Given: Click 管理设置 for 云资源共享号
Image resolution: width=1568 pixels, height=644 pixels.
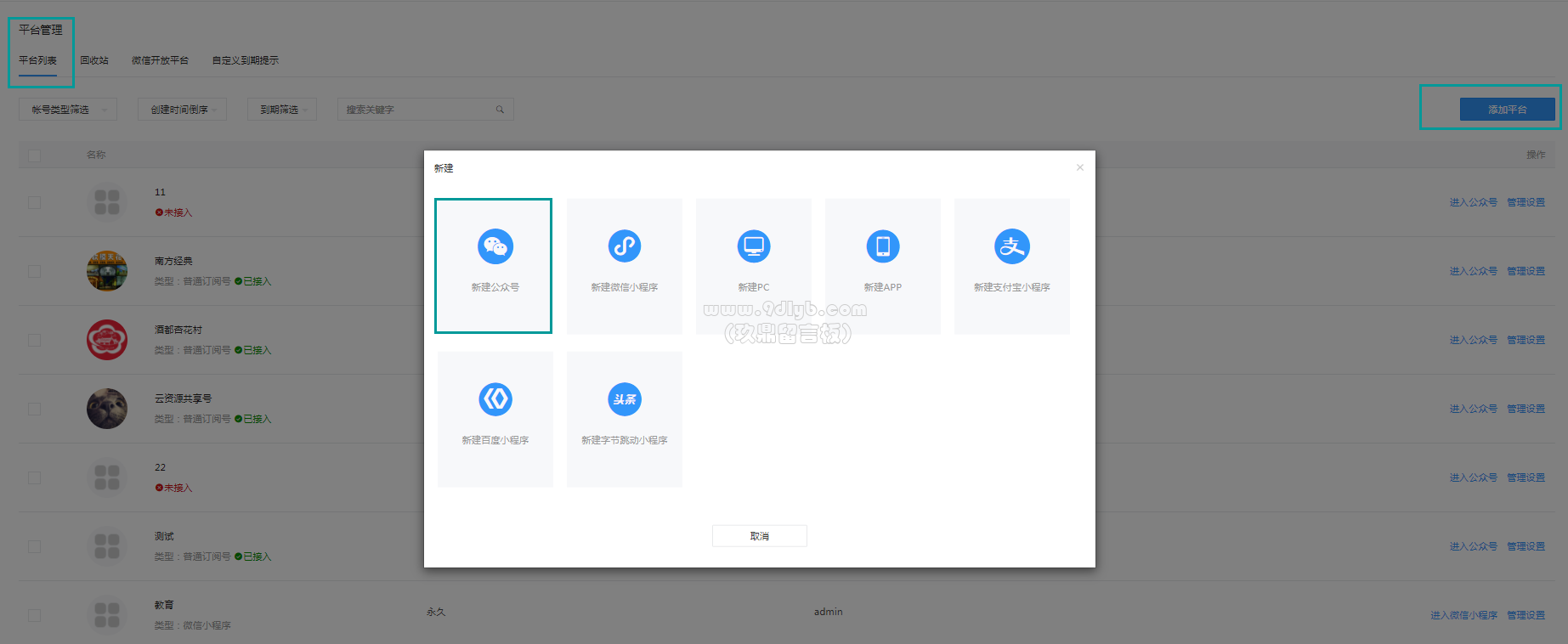Looking at the screenshot, I should (1526, 409).
